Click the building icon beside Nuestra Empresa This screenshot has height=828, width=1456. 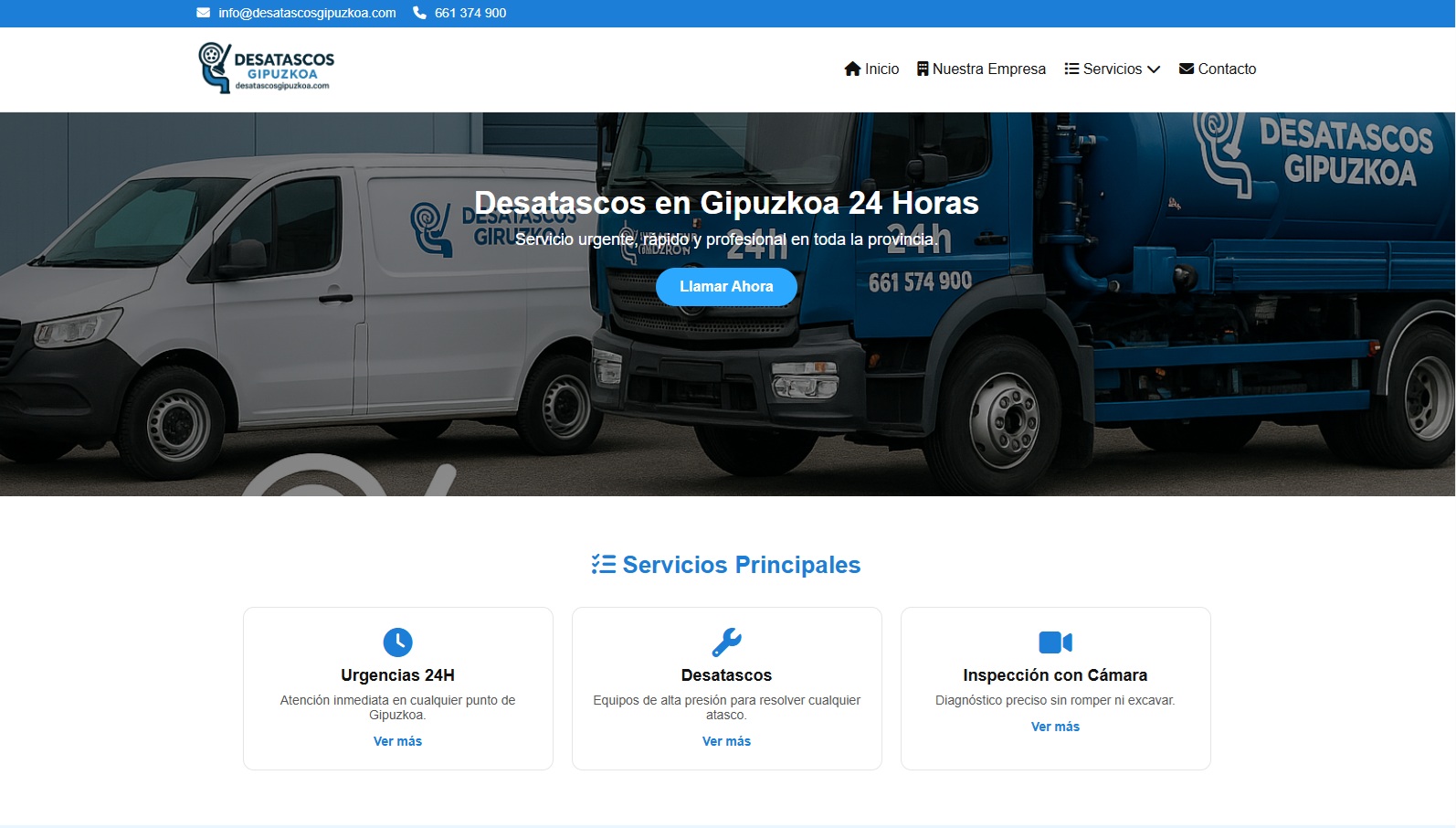(x=923, y=69)
